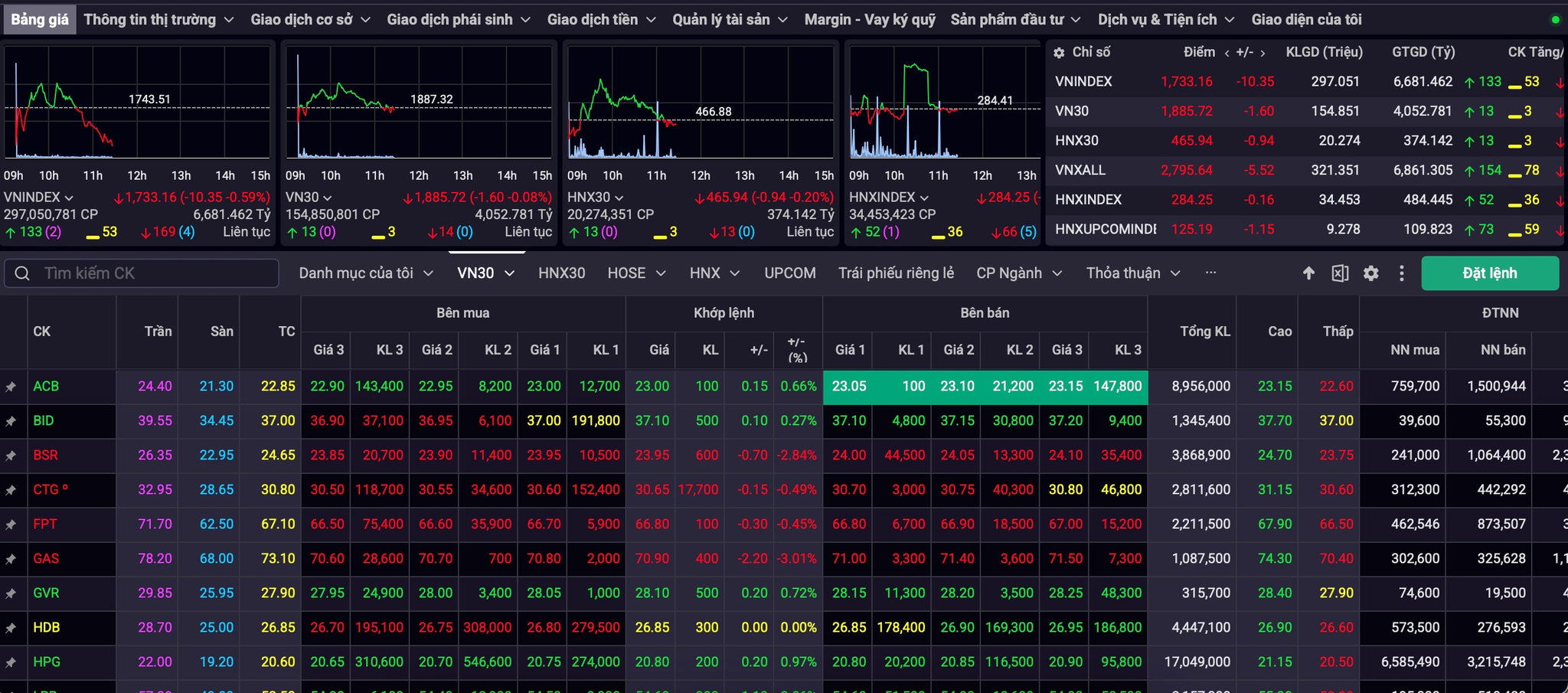Viewport: 1568px width, 693px height.
Task: Click the green Đặt lệnh button
Action: tap(1490, 273)
